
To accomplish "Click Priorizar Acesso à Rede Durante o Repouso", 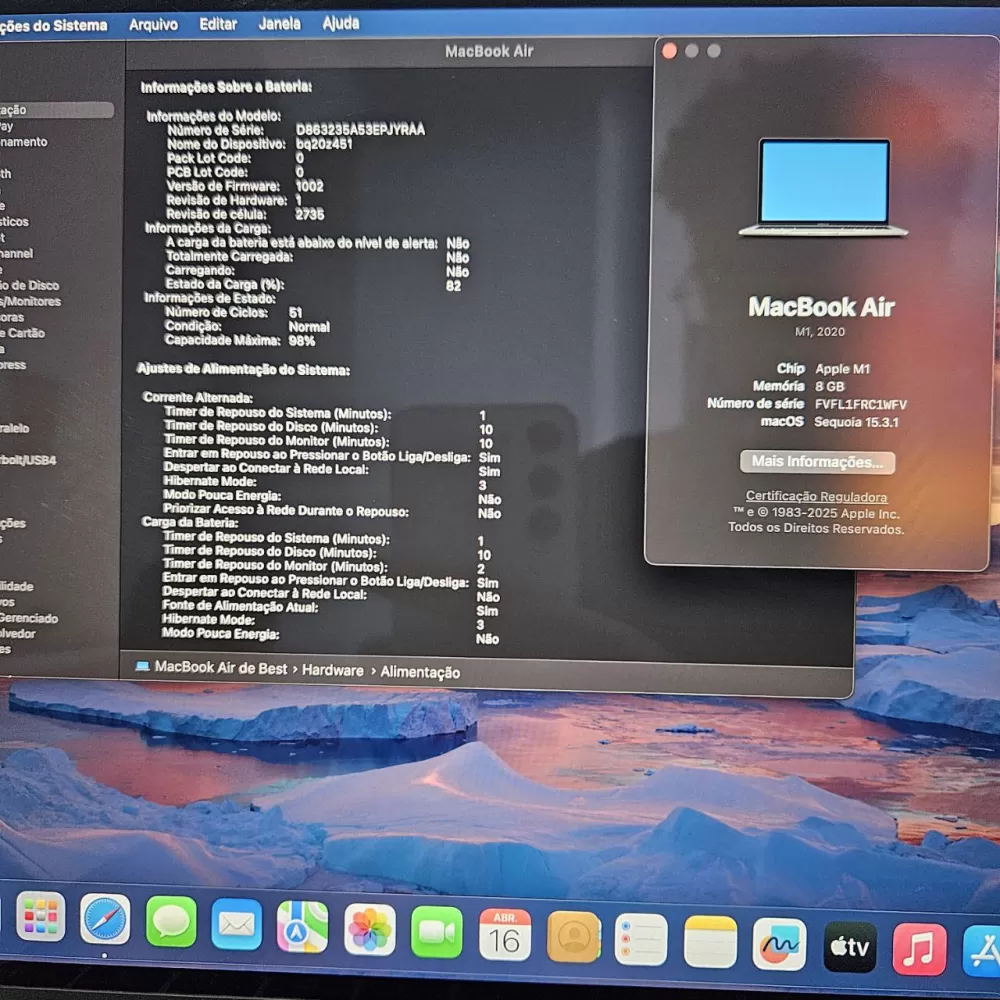I will pos(286,510).
